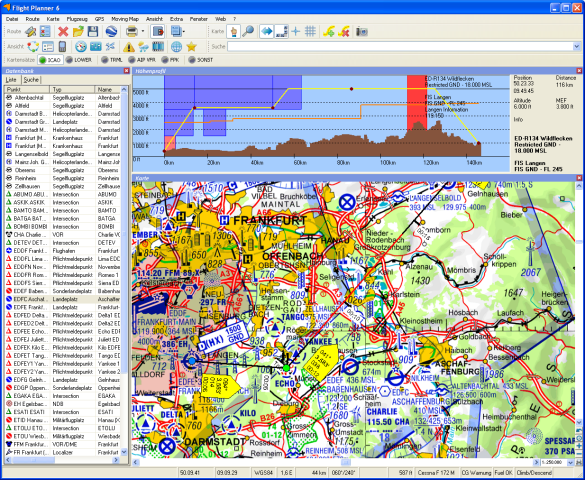Click the fuel pump icon in Route toolbar
585x480 pixels.
pos(158,32)
